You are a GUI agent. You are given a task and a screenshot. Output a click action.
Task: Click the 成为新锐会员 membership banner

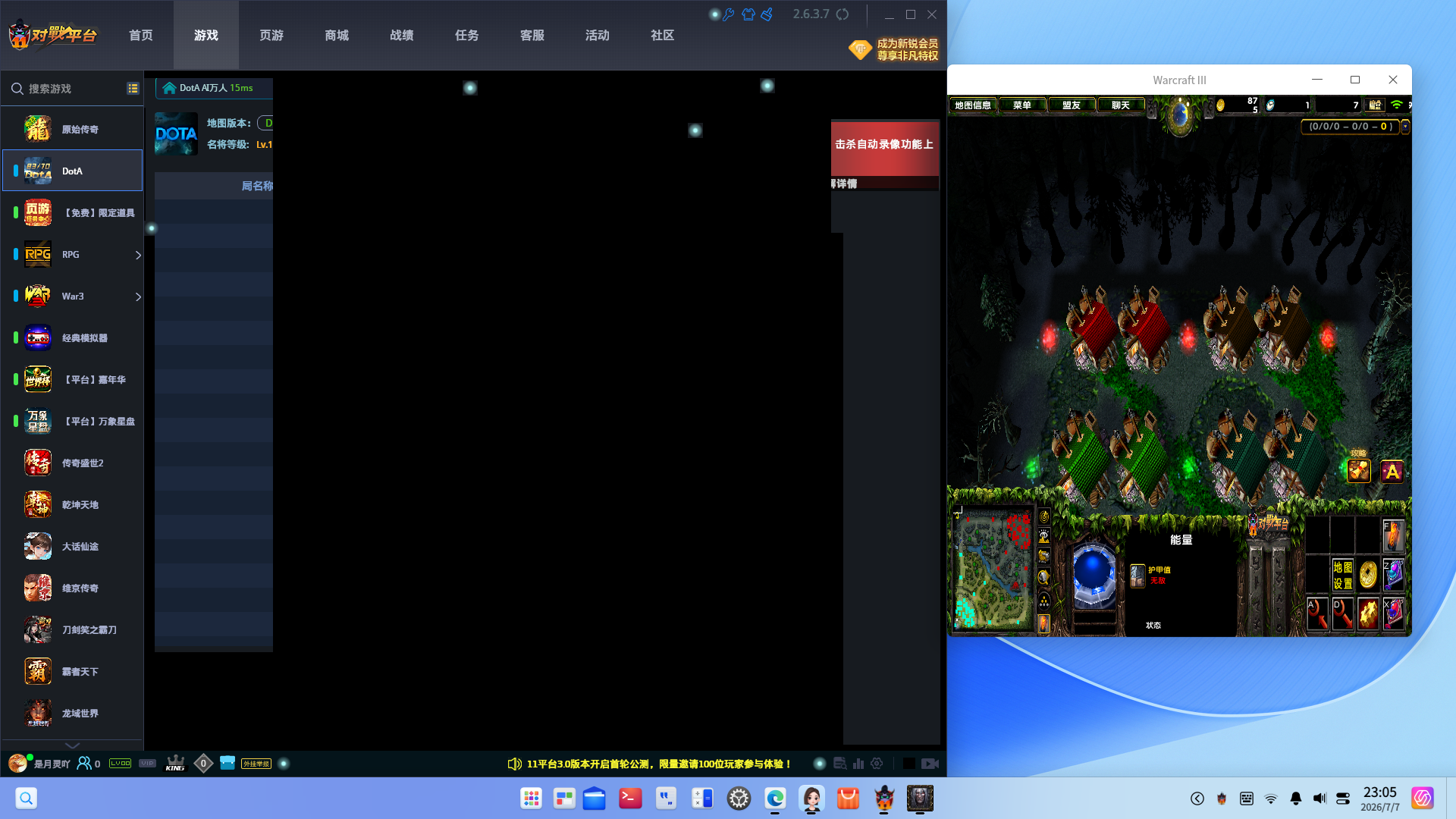pos(893,49)
